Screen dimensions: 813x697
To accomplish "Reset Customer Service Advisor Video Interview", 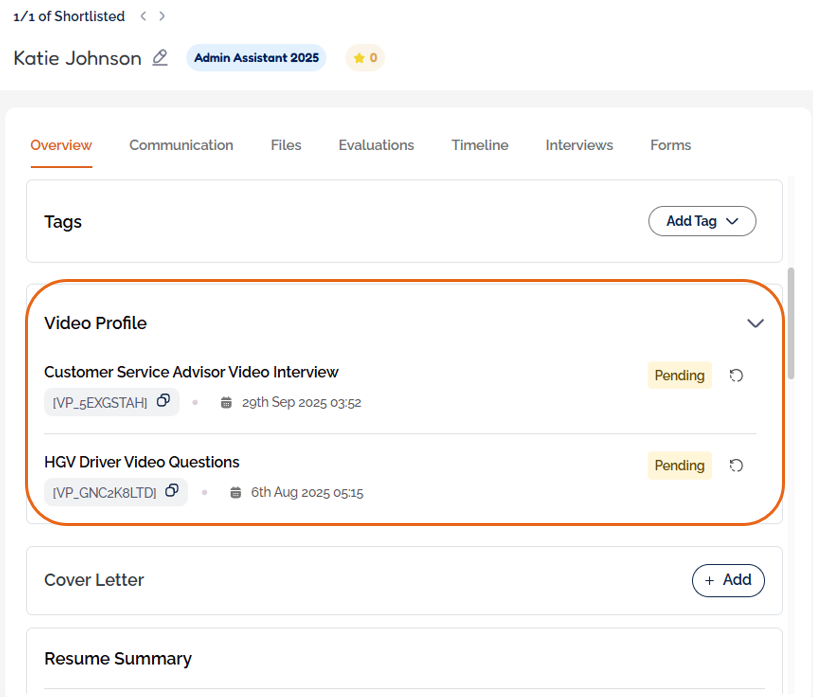I will pyautogui.click(x=737, y=376).
